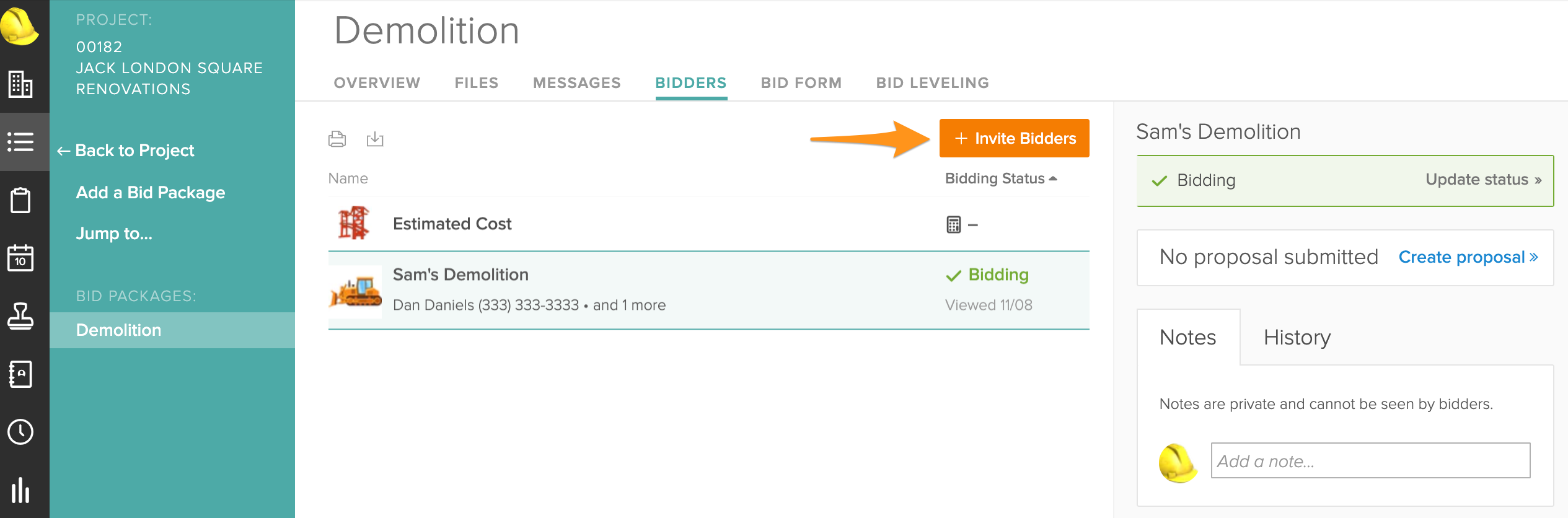Viewport: 1568px width, 518px height.
Task: Open the clipboard icon in left rail
Action: click(x=20, y=200)
